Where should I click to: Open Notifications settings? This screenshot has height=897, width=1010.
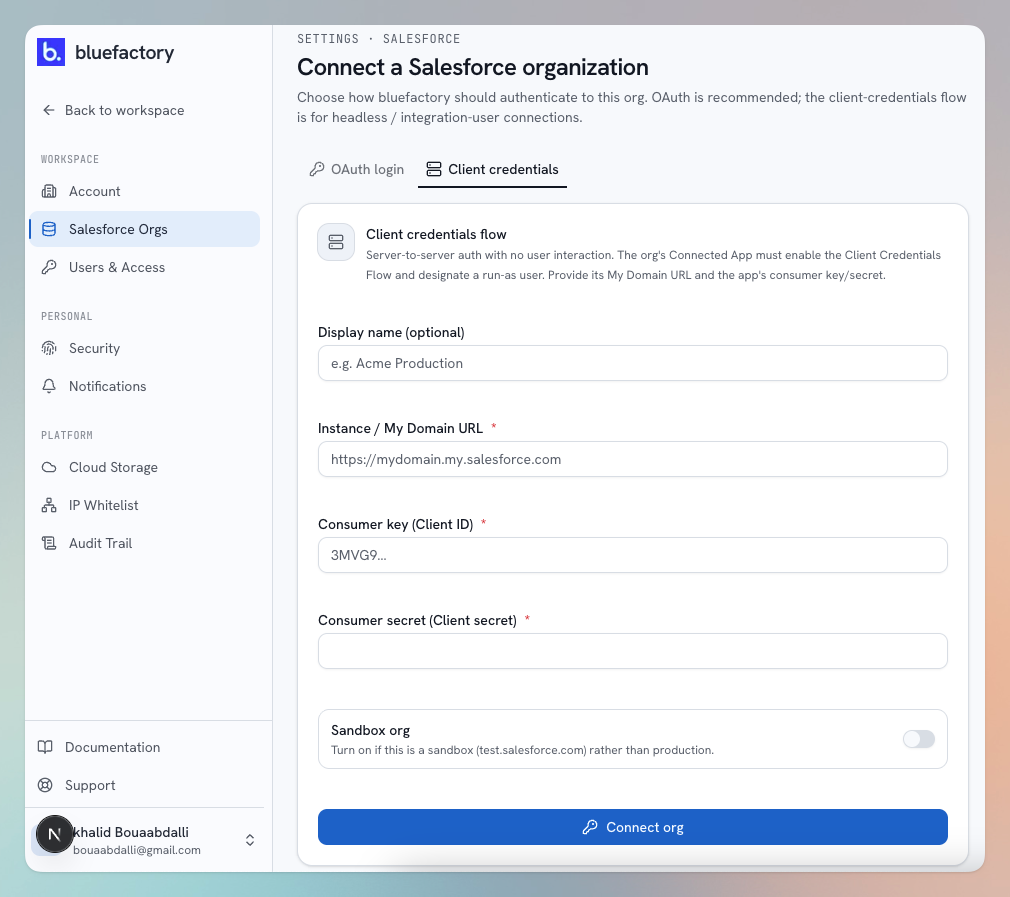tap(145, 386)
